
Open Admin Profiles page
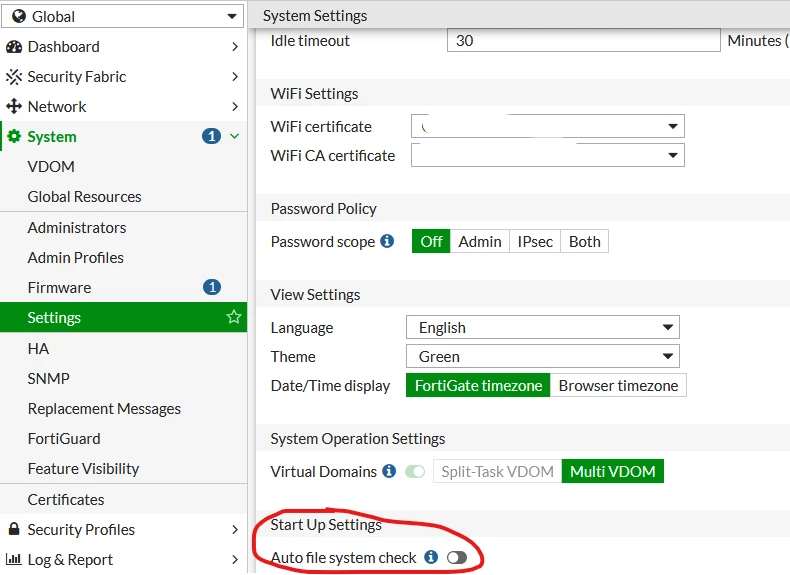(x=123, y=258)
